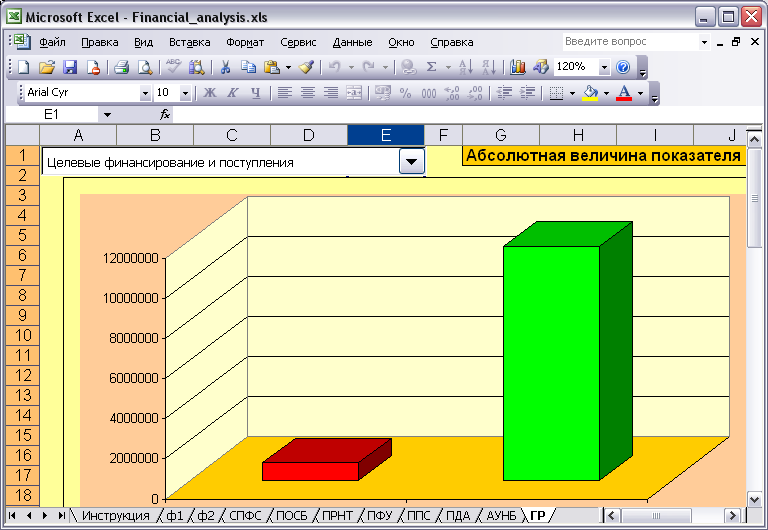Screen dimensions: 768x530
Task: Expand the Arial Cyr font dropdown
Action: (145, 93)
